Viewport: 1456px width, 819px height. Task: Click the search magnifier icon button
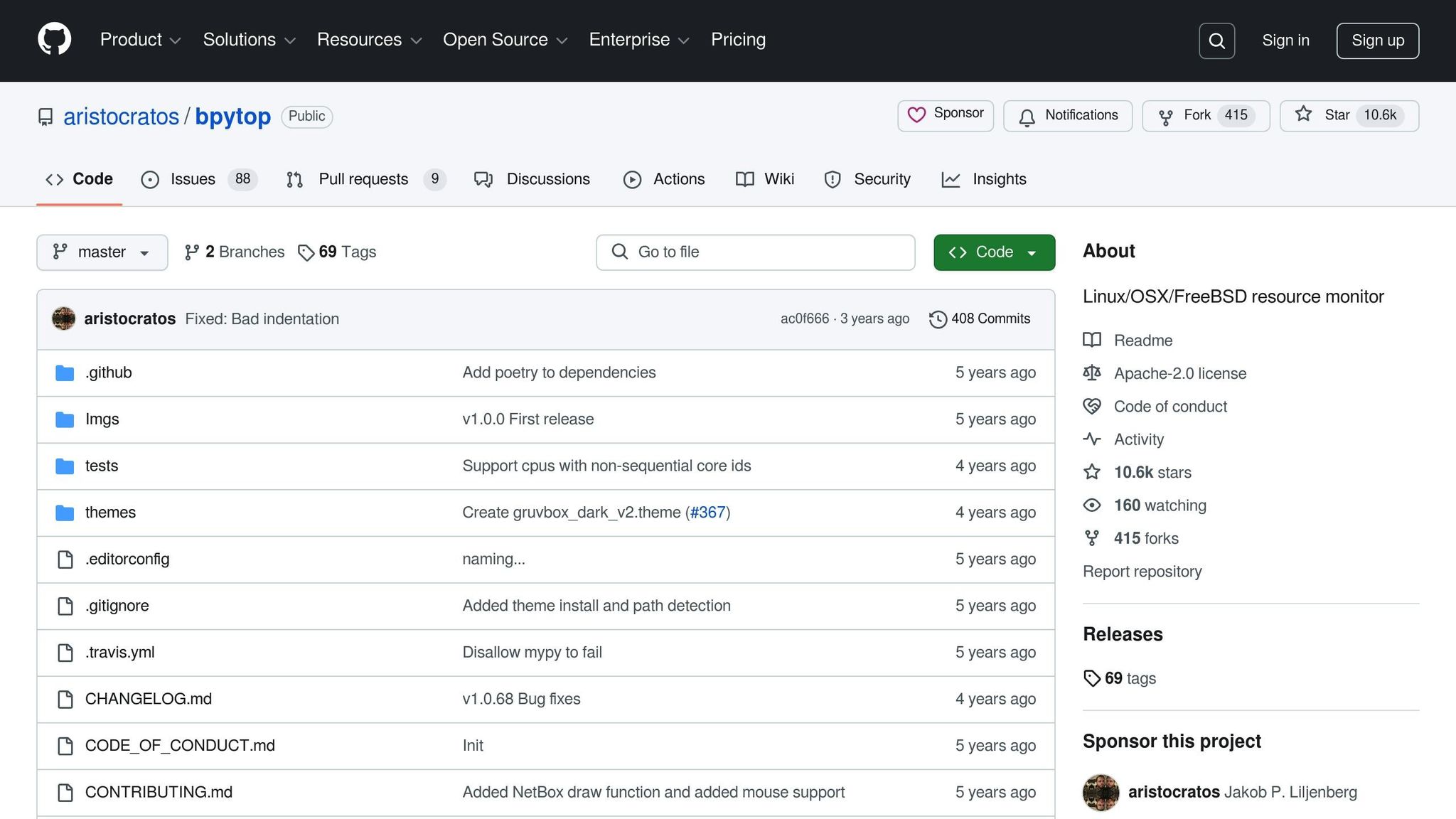1216,41
